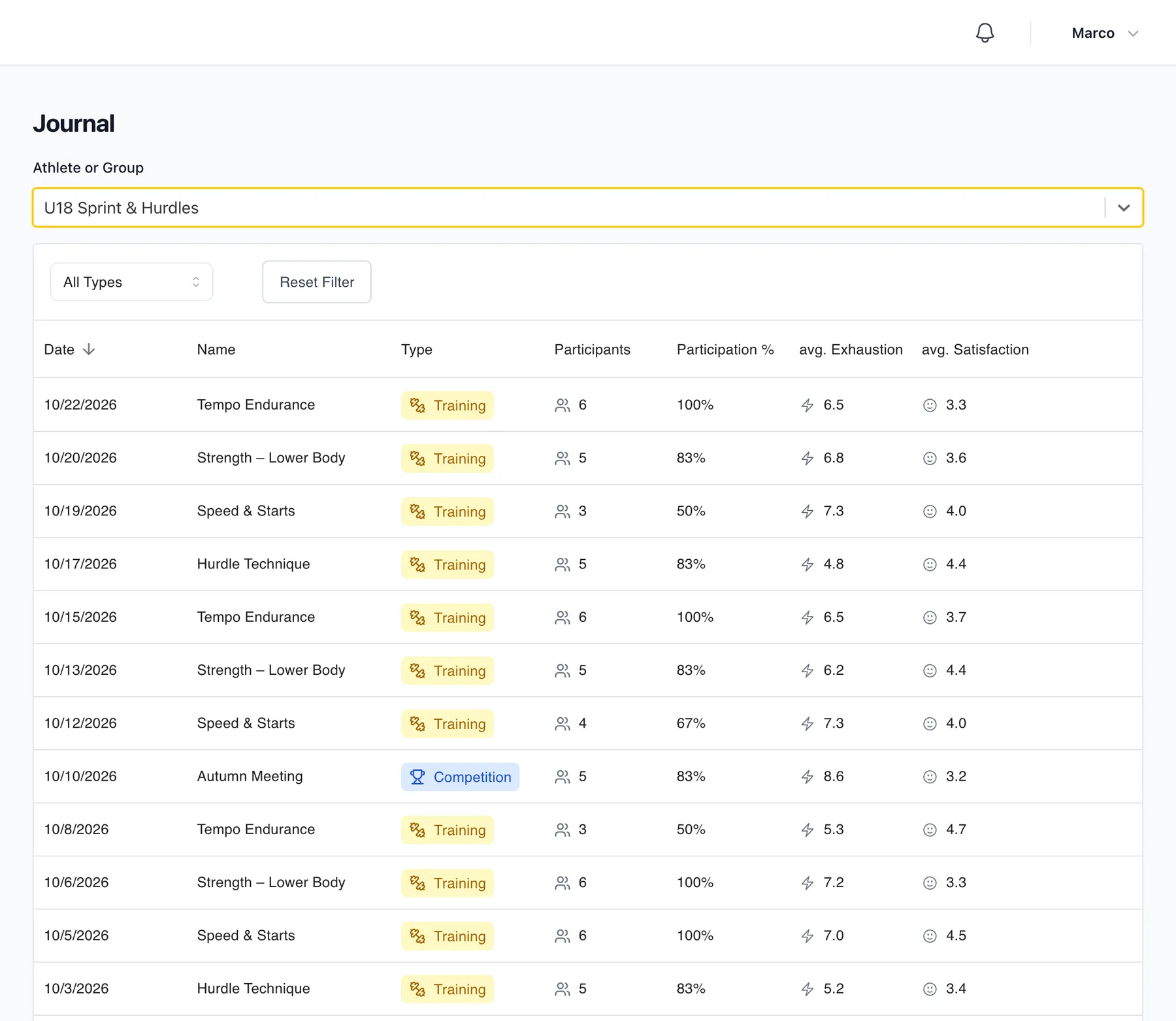This screenshot has width=1176, height=1021.
Task: Click the satisfaction smiley icon for 10/13/2026
Action: point(930,671)
